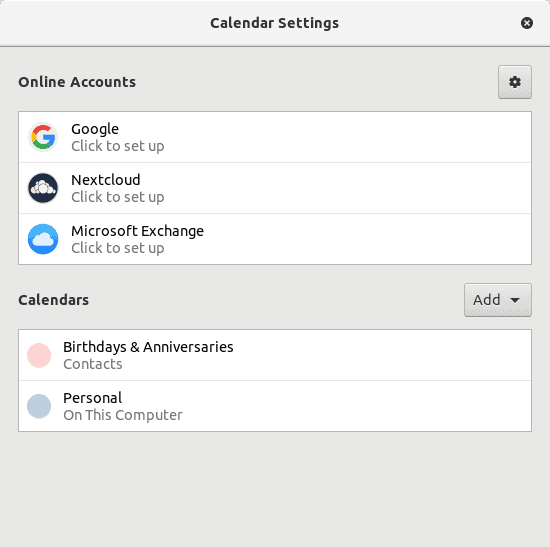This screenshot has width=550, height=547.
Task: Click 'Click to set up' under Google
Action: (x=118, y=146)
